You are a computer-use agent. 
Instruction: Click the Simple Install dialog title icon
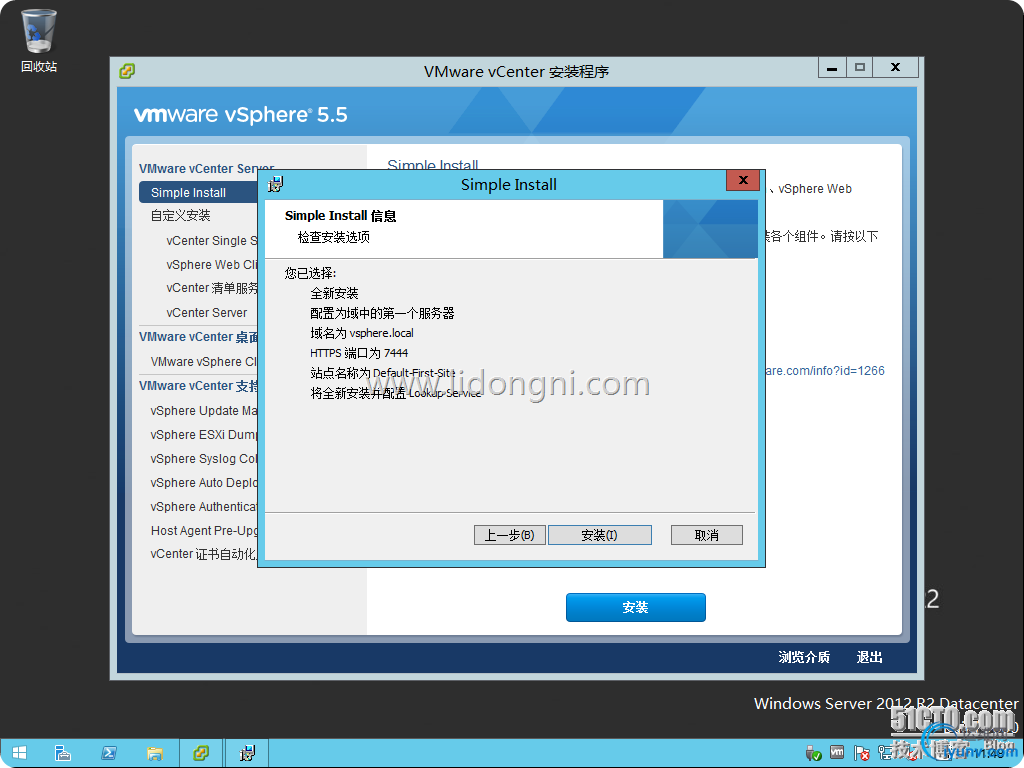click(276, 184)
